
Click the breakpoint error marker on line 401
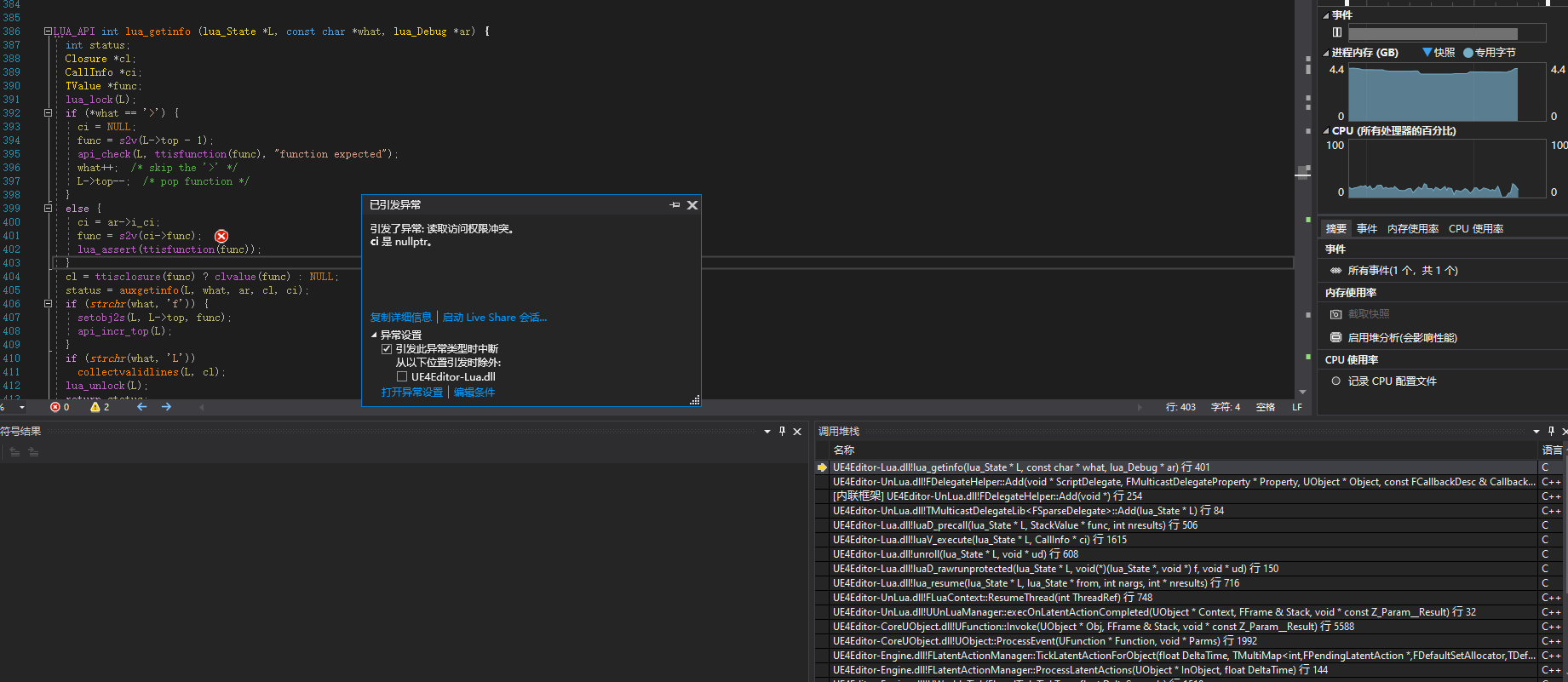pyautogui.click(x=221, y=236)
